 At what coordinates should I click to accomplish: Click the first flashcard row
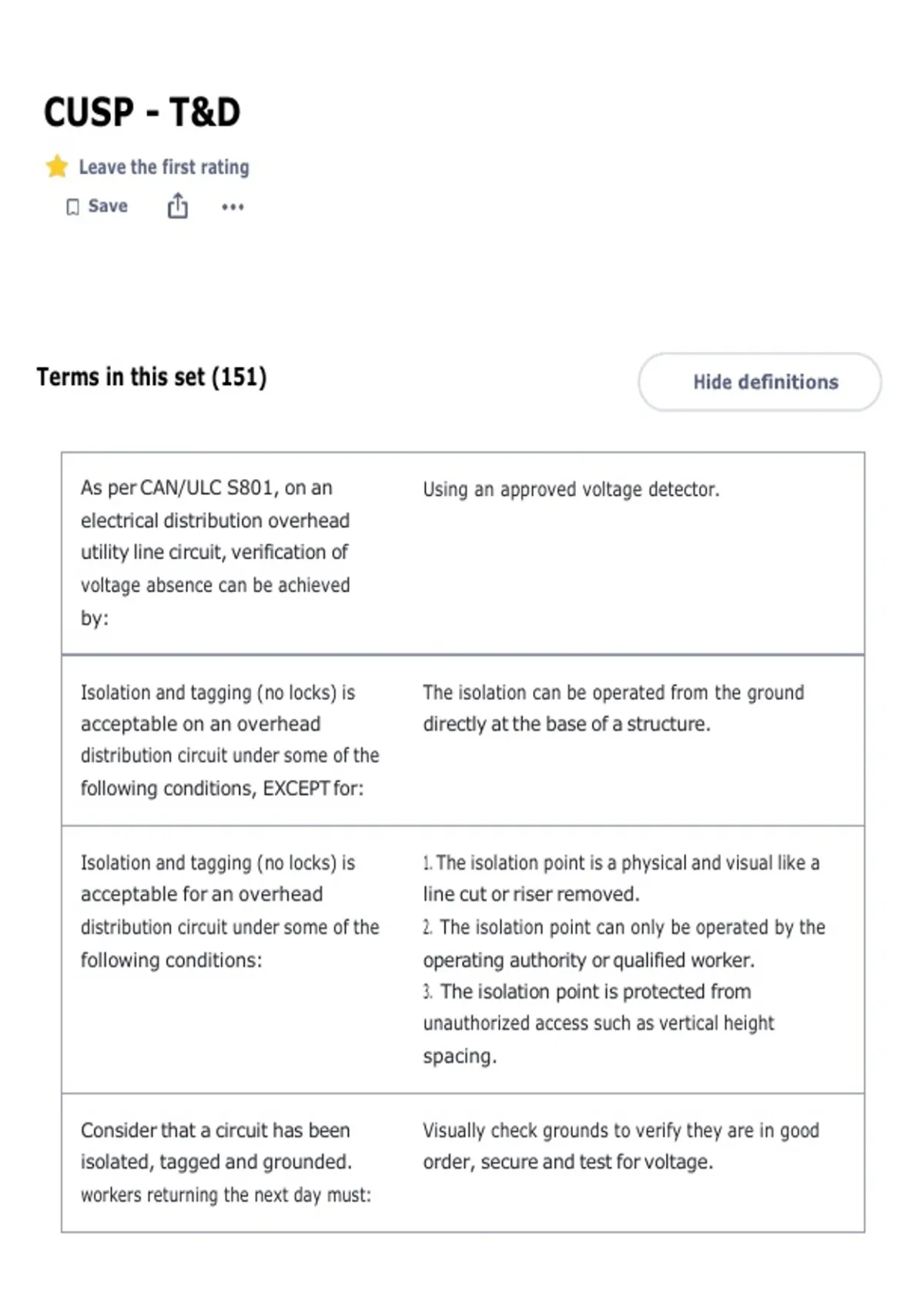[463, 554]
